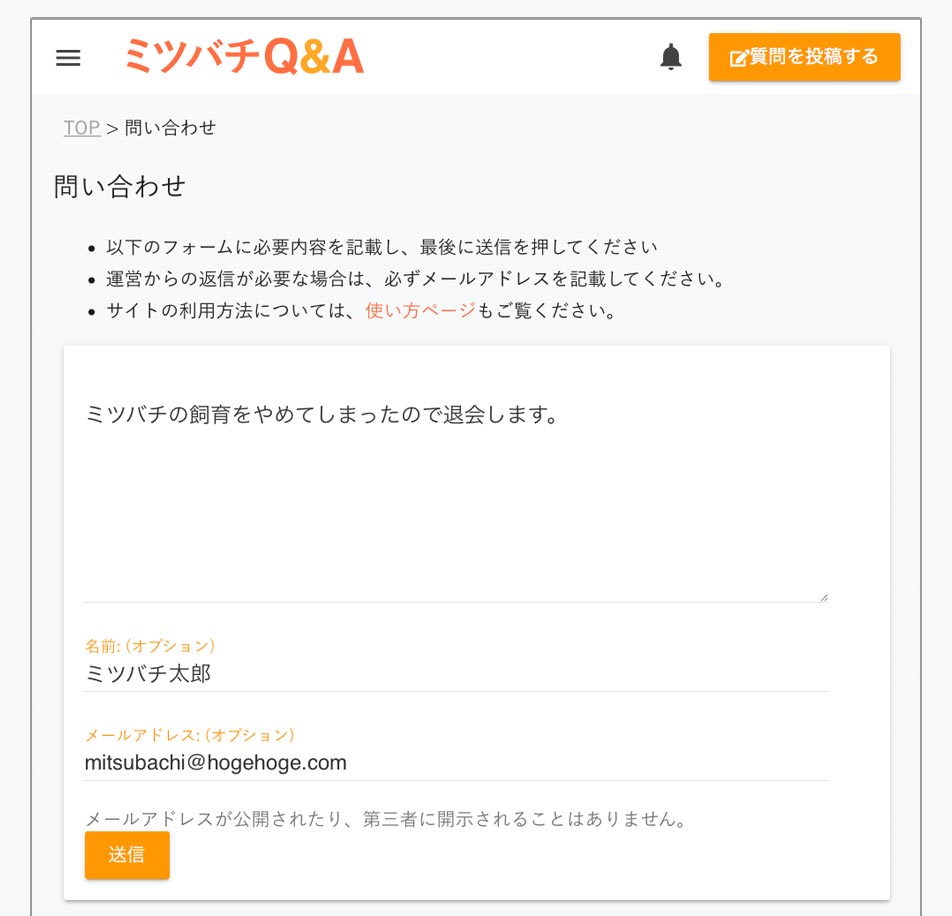
Task: Click the 名前: (オプション) label
Action: coord(150,646)
